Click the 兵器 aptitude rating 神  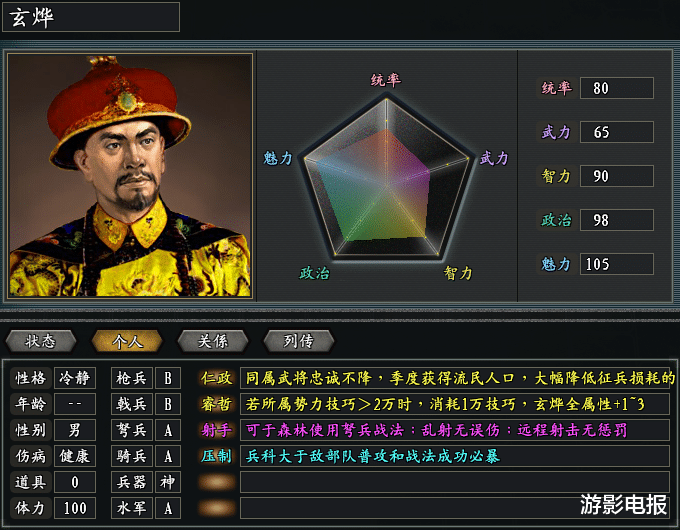[168, 482]
